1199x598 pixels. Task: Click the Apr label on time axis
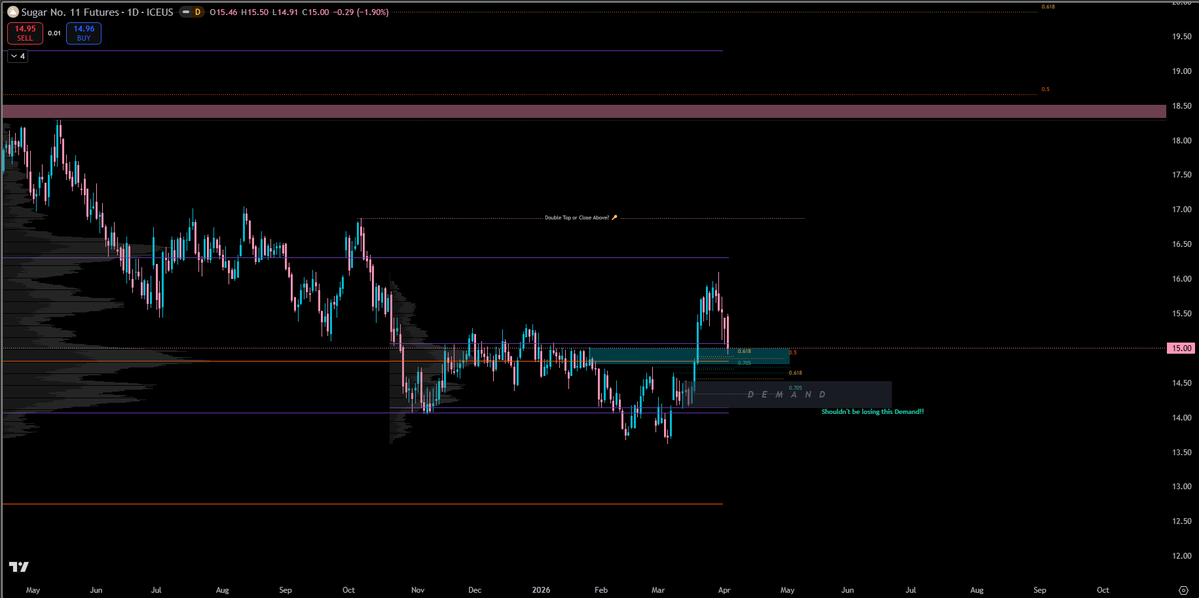point(723,590)
